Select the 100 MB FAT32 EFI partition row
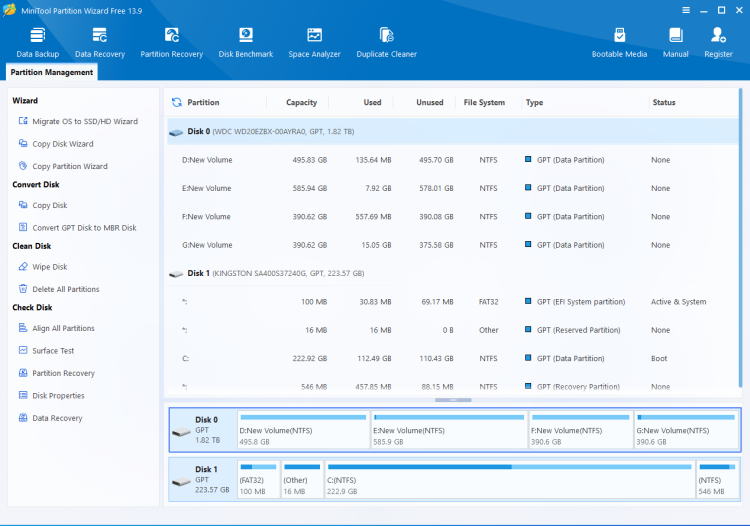Screen dimensions: 750x526 tap(452, 302)
